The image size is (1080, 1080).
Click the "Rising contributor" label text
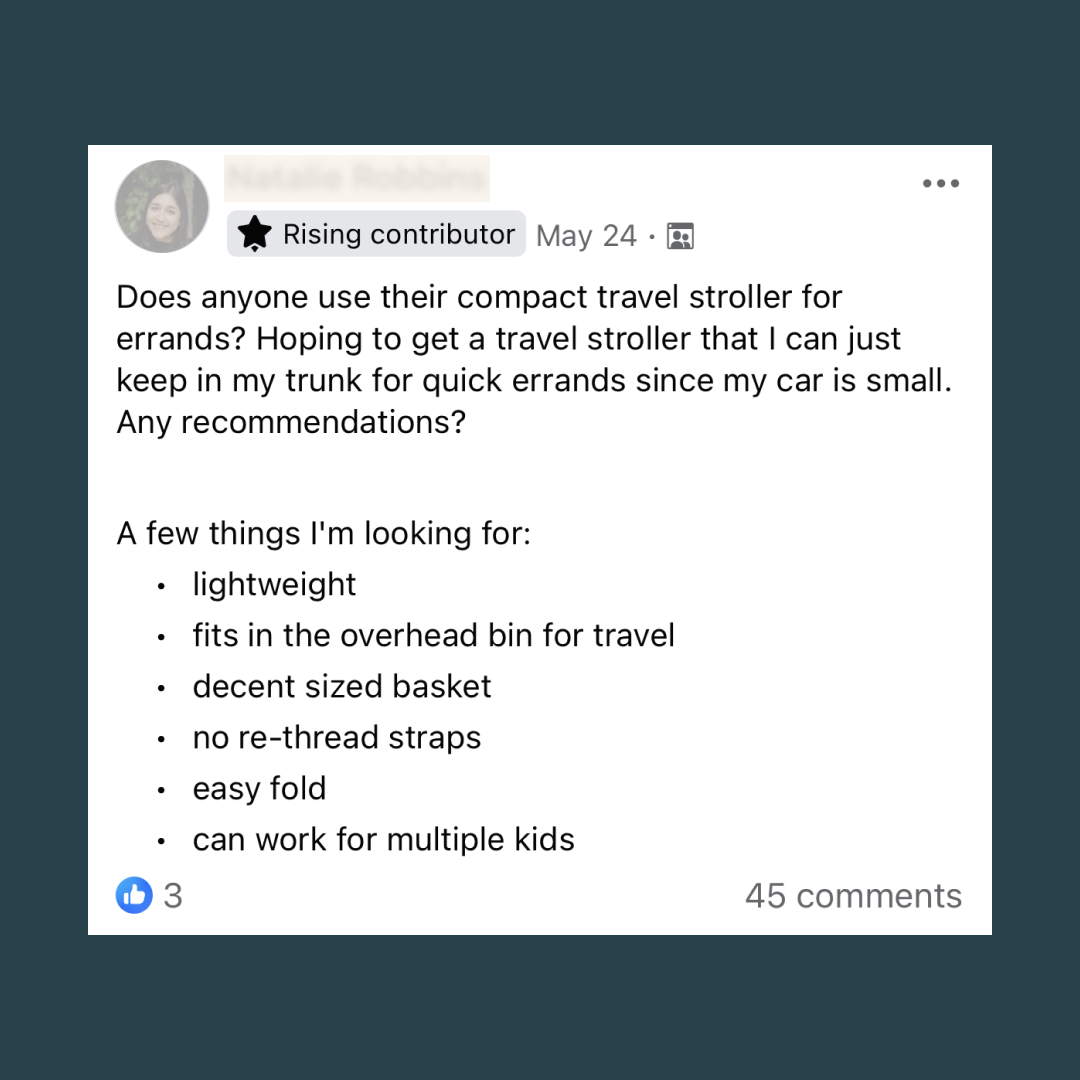(x=398, y=234)
